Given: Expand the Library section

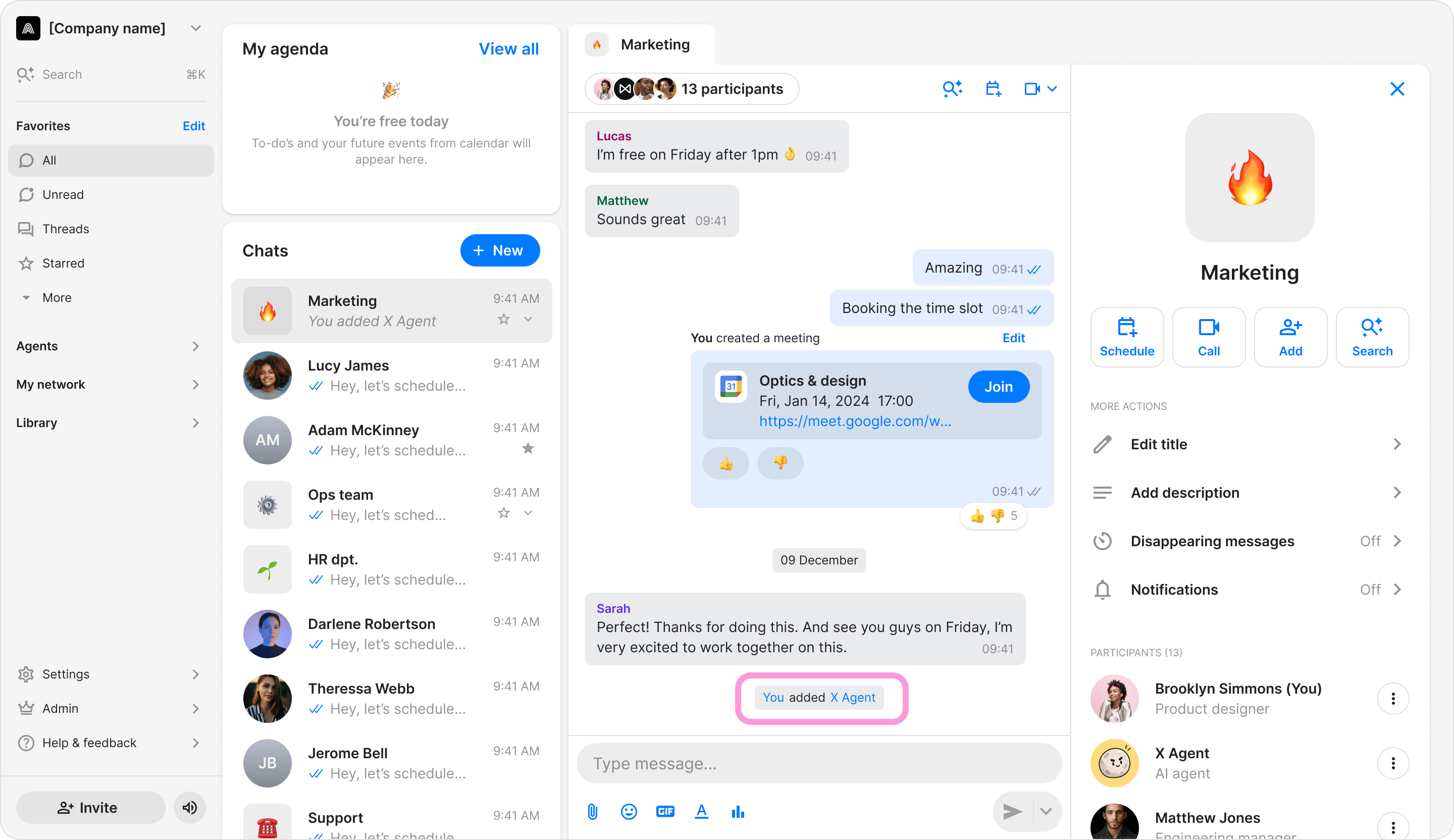Looking at the screenshot, I should coord(111,423).
